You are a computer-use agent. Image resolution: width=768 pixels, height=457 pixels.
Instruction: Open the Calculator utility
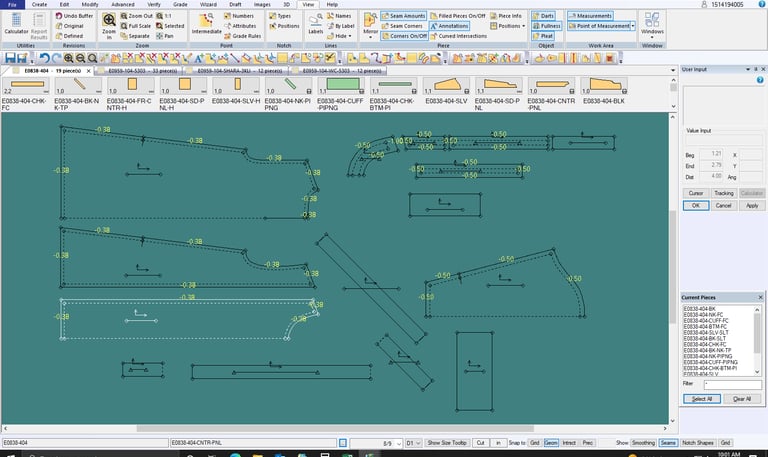click(16, 24)
